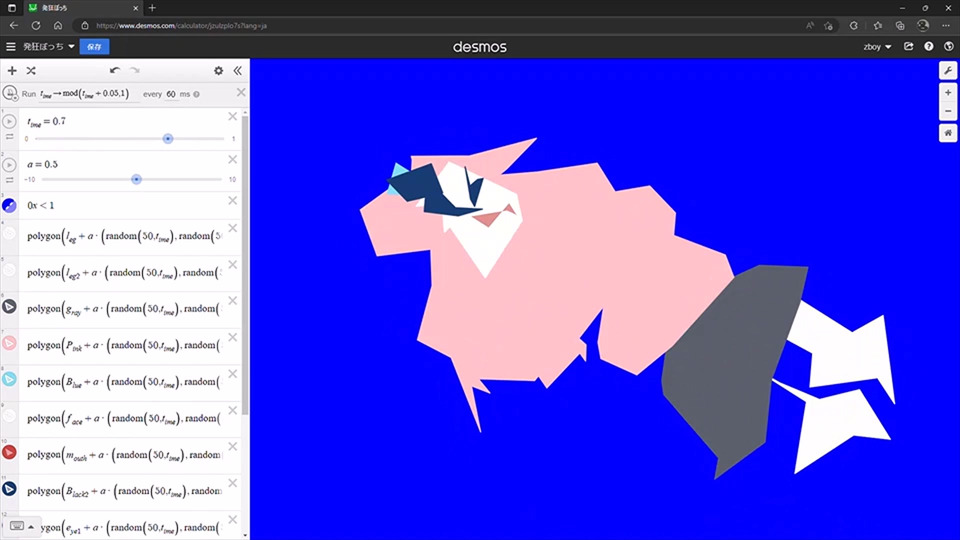Toggle visibility of 0x < 1 expression

(x=9, y=206)
